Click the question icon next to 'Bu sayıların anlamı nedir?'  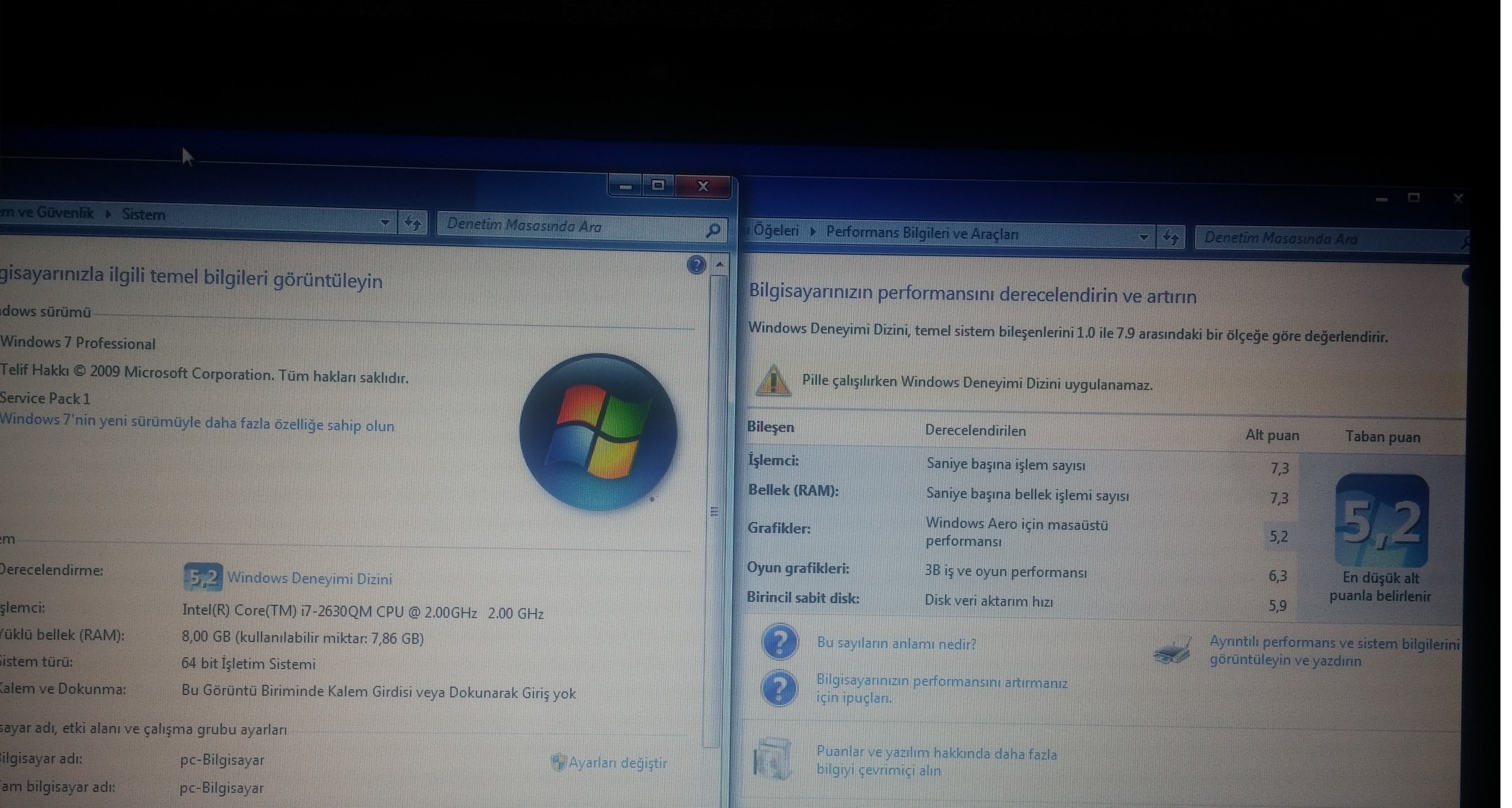pyautogui.click(x=780, y=641)
